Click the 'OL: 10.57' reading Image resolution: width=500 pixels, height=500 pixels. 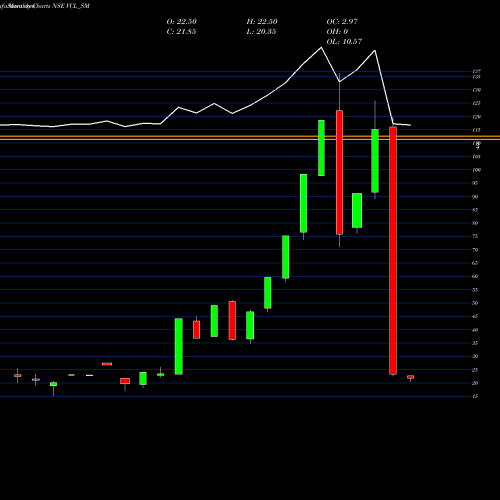tap(344, 42)
